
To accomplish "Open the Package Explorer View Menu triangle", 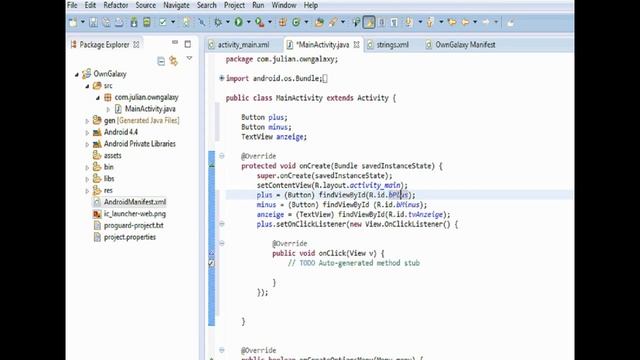I will coord(189,59).
